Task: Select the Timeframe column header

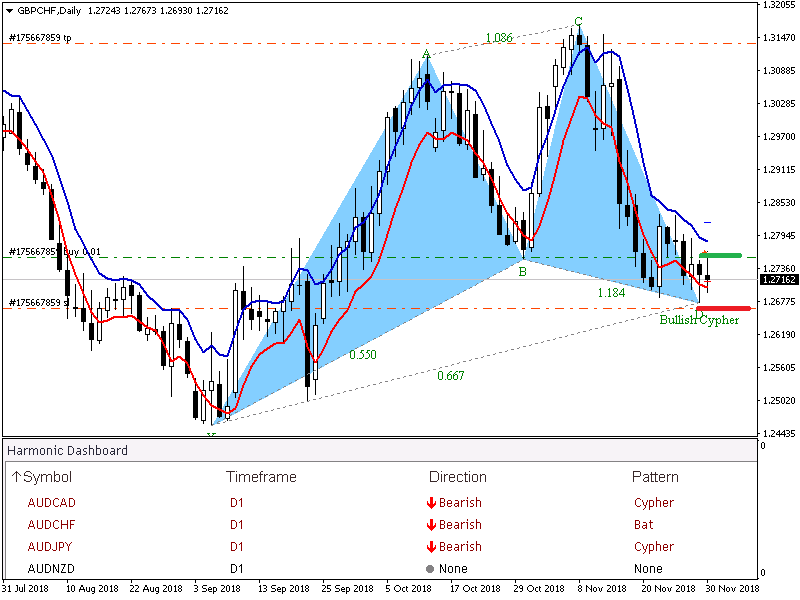Action: pyautogui.click(x=261, y=477)
